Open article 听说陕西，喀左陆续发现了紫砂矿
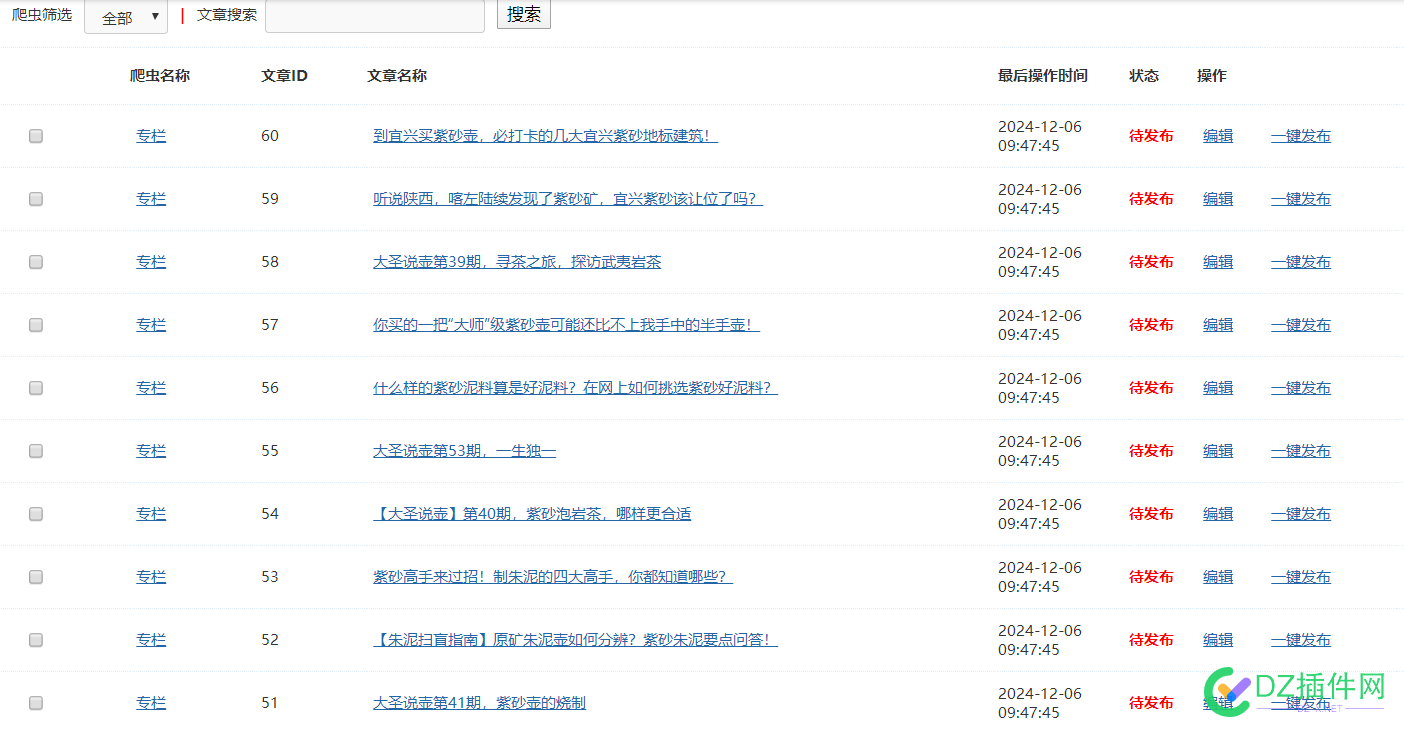Image resolution: width=1404 pixels, height=732 pixels. point(568,199)
